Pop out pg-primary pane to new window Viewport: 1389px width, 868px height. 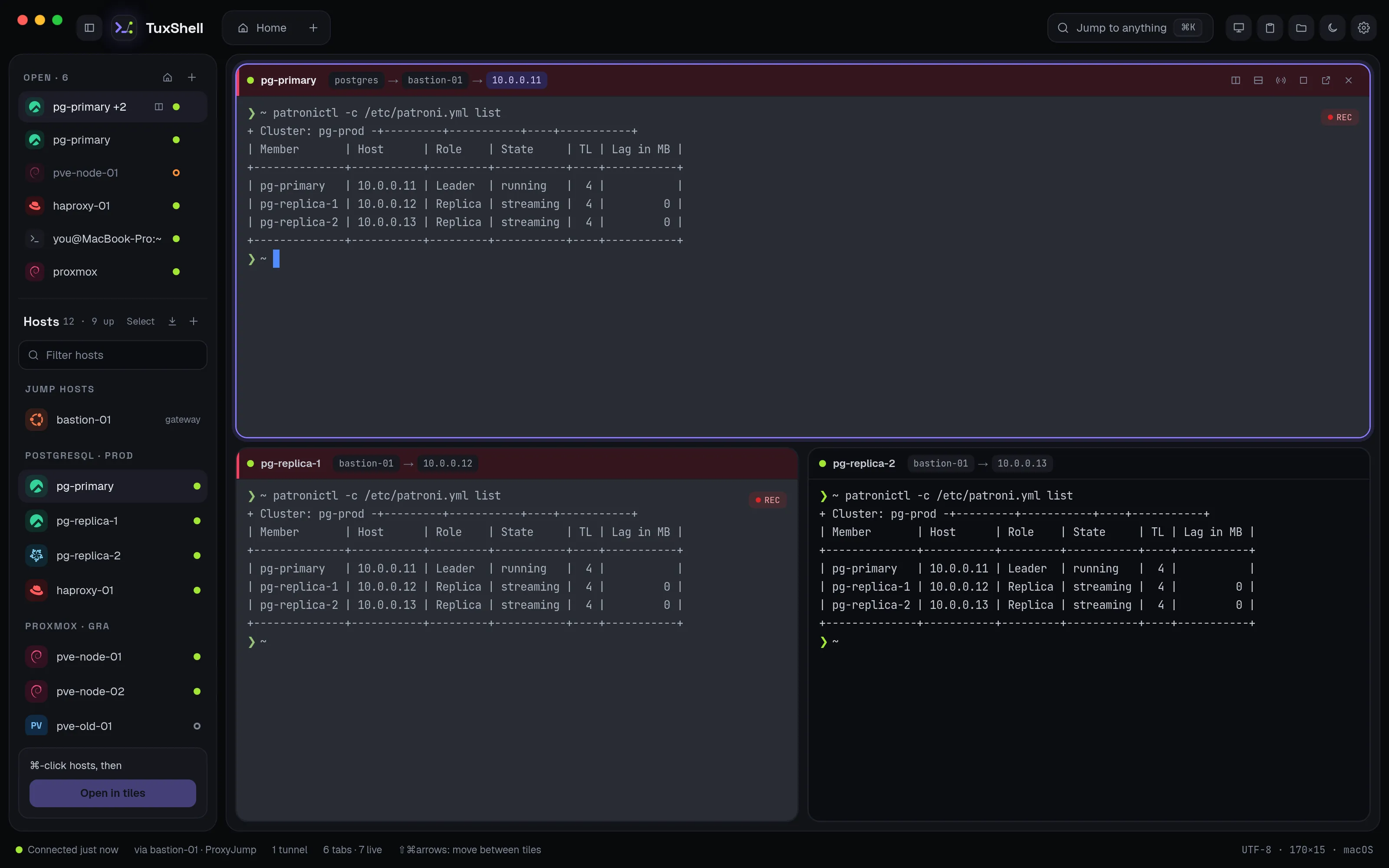tap(1326, 80)
